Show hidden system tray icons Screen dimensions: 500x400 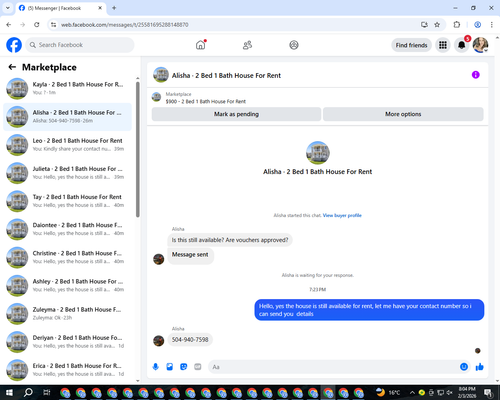click(x=412, y=392)
